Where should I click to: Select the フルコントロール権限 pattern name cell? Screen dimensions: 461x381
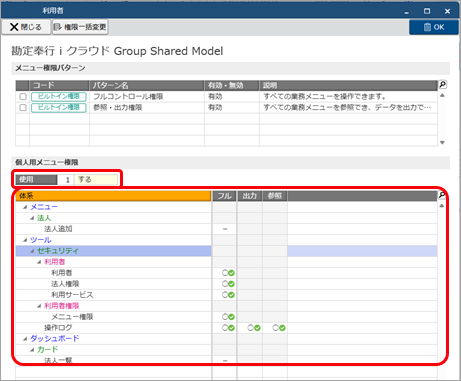pos(147,97)
